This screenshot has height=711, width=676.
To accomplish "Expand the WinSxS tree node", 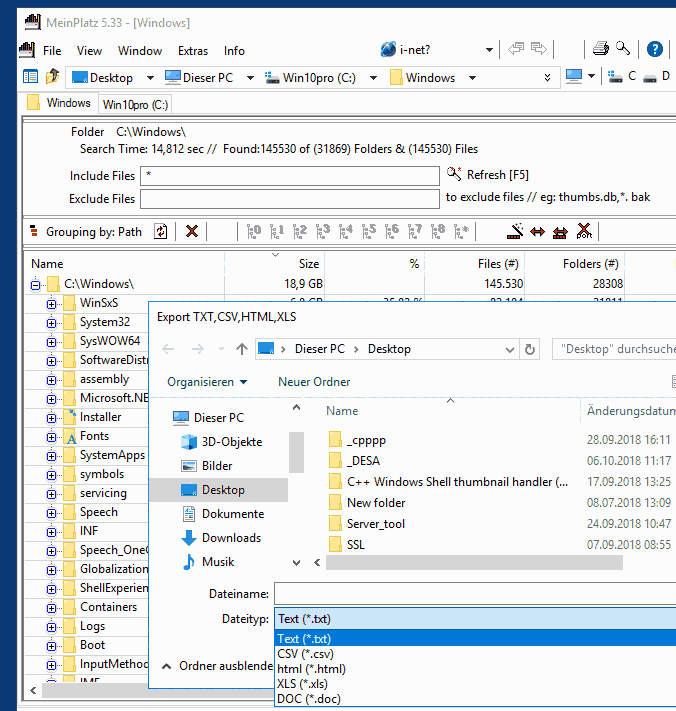I will pyautogui.click(x=51, y=303).
